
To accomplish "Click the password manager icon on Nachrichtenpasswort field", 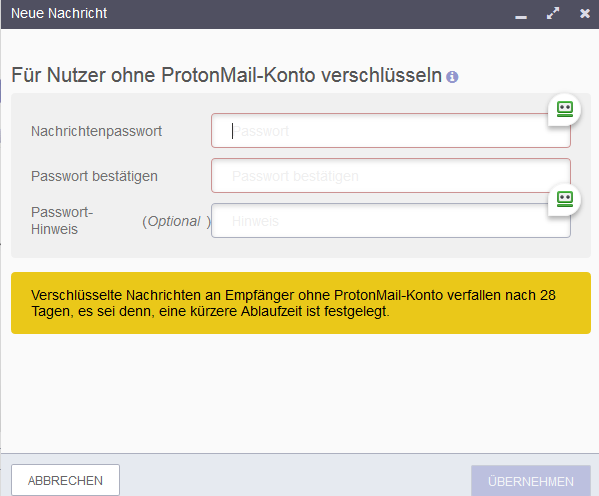I will (x=565, y=110).
